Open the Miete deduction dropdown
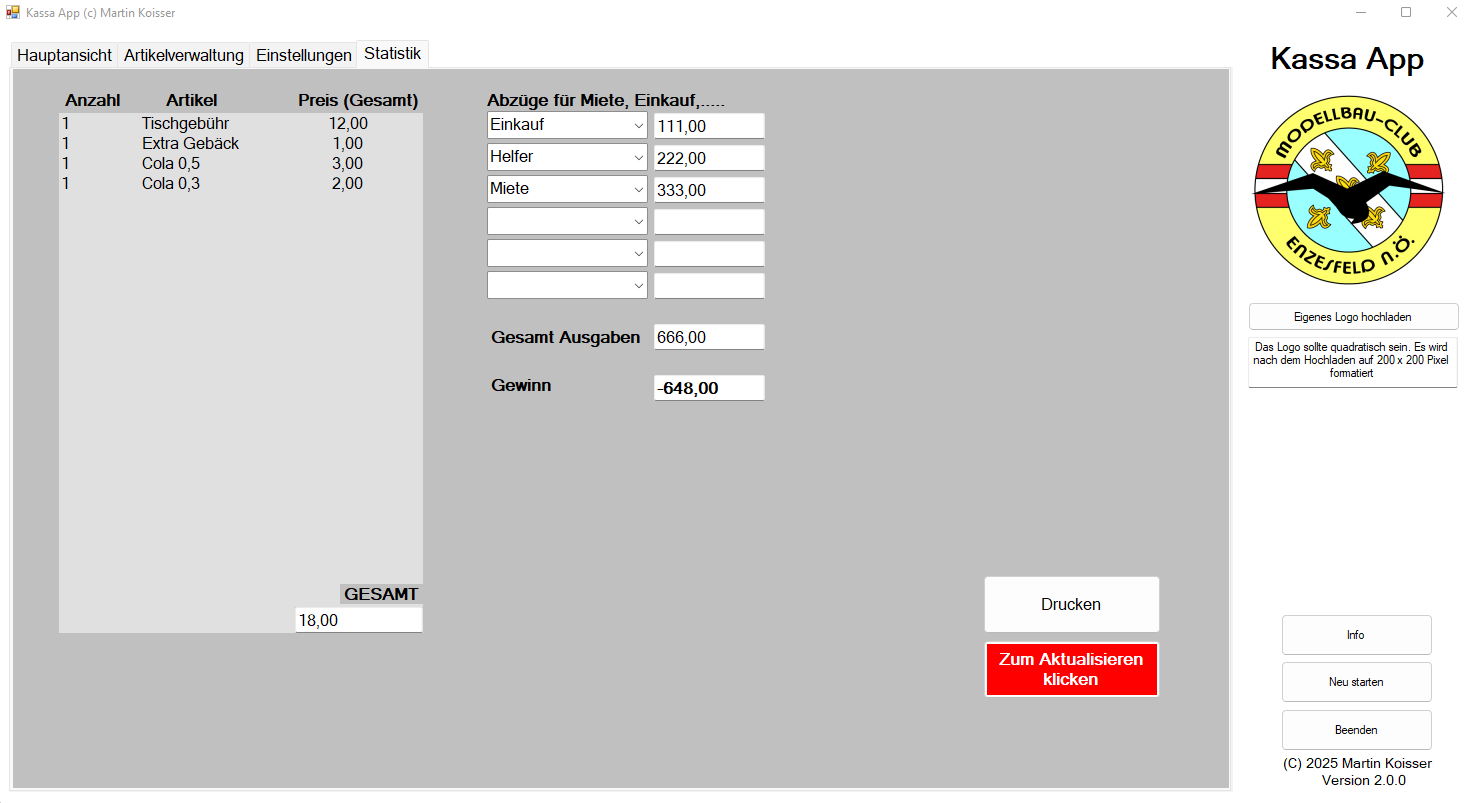Screen dimensions: 1471x803 (x=639, y=189)
